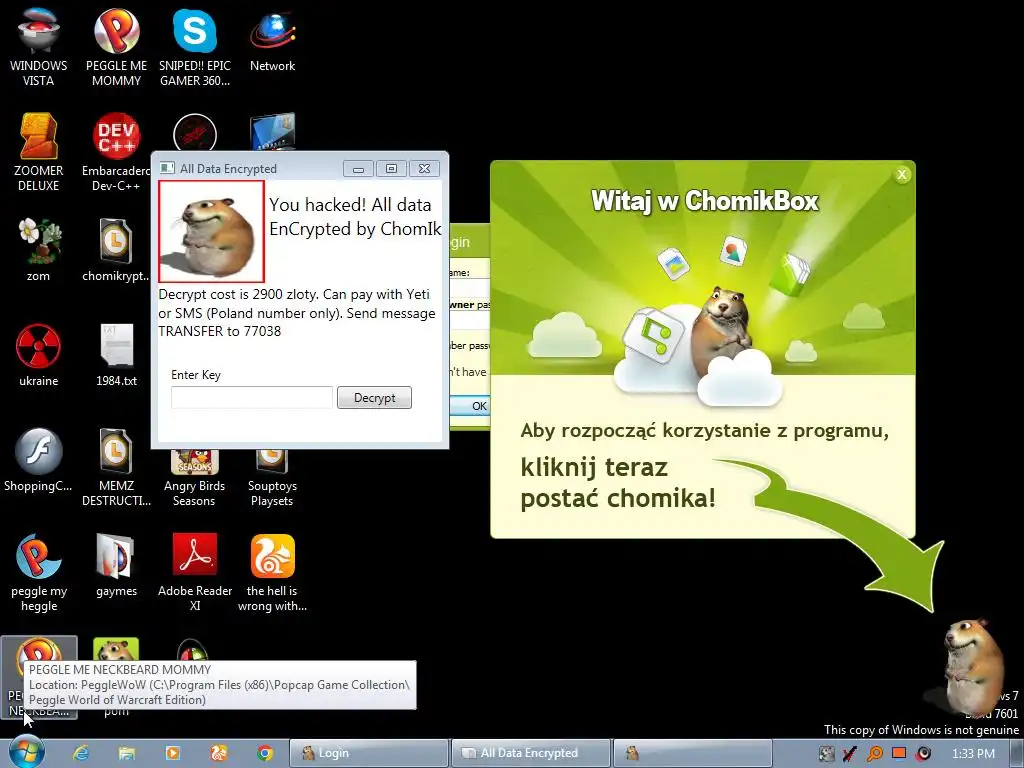This screenshot has width=1024, height=768.
Task: Click the round black tray icon before the clock
Action: click(923, 754)
